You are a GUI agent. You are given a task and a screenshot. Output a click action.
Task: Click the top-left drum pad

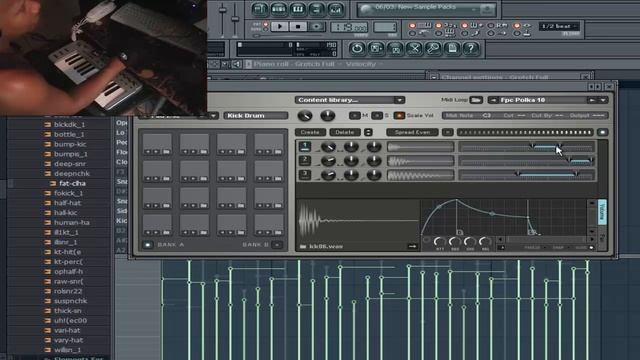click(x=157, y=145)
